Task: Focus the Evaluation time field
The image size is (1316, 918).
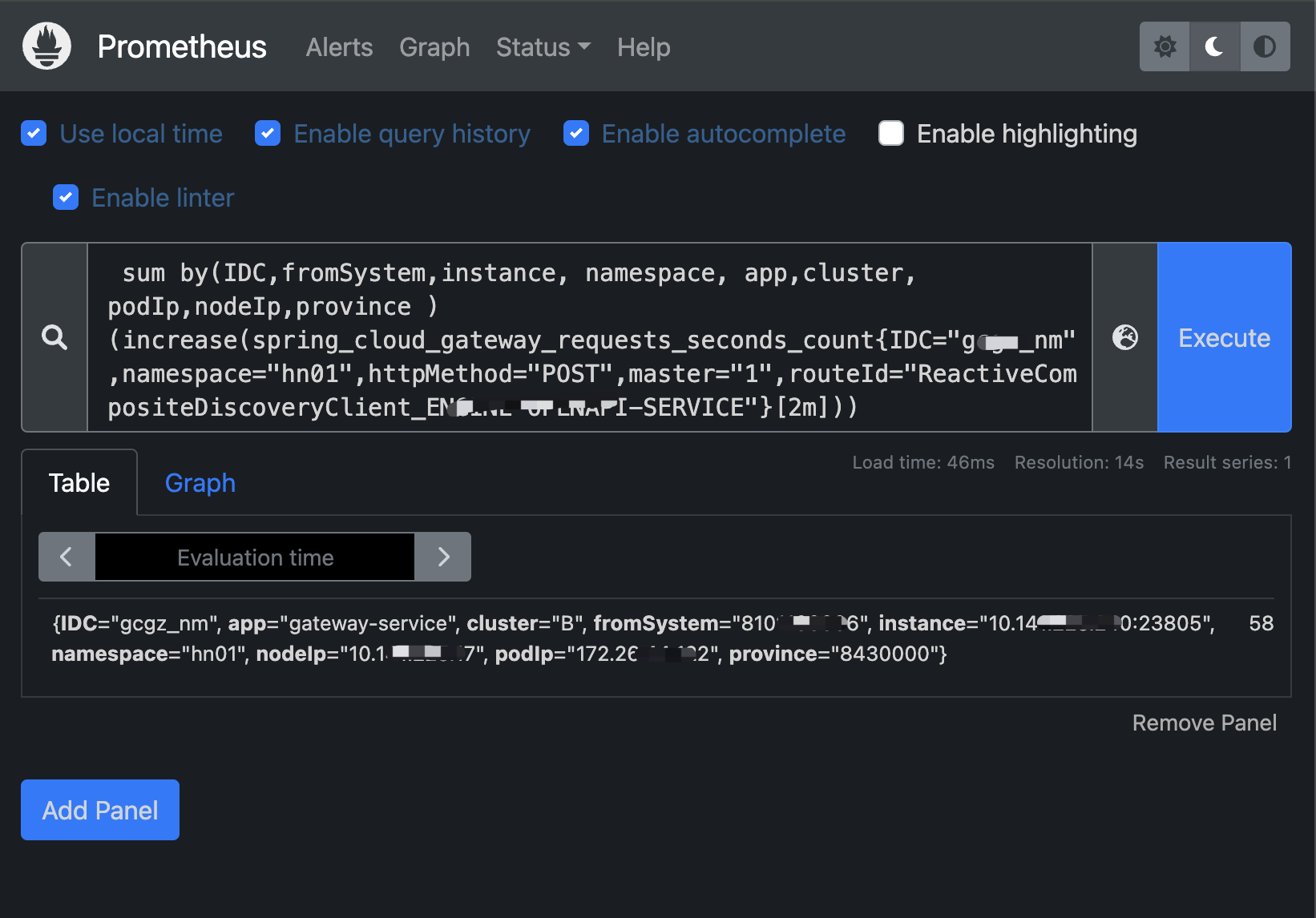Action: (255, 557)
